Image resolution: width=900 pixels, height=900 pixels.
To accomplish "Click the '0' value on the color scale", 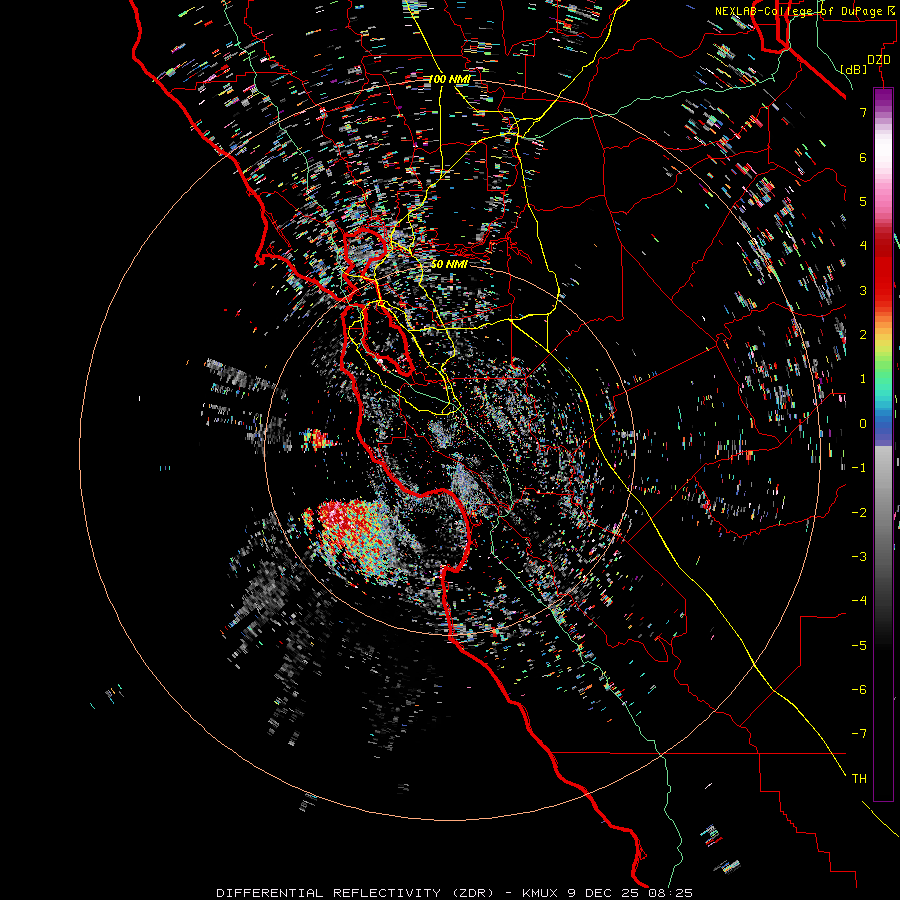I will [863, 424].
